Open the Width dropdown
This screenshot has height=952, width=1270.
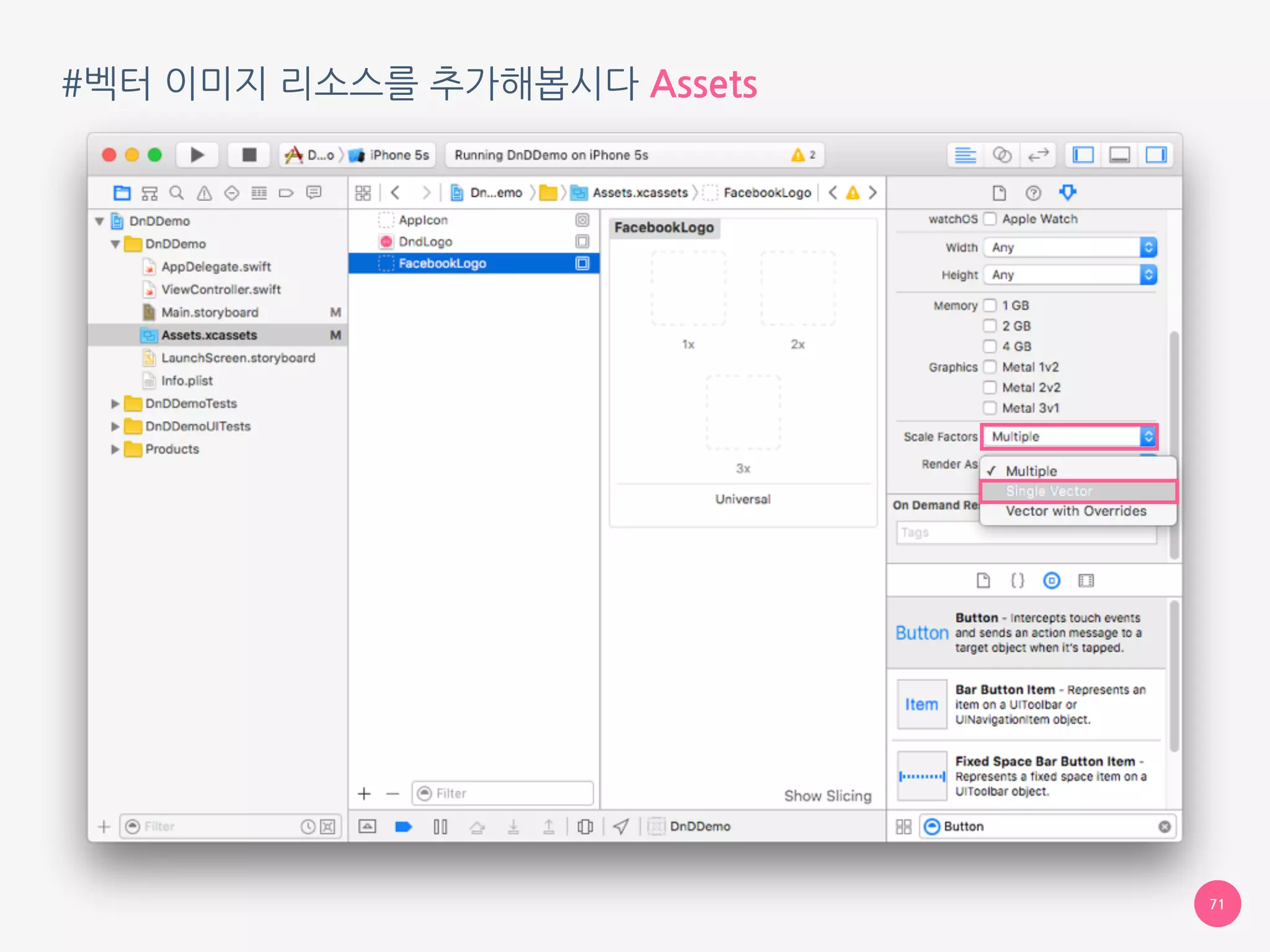click(x=1070, y=247)
